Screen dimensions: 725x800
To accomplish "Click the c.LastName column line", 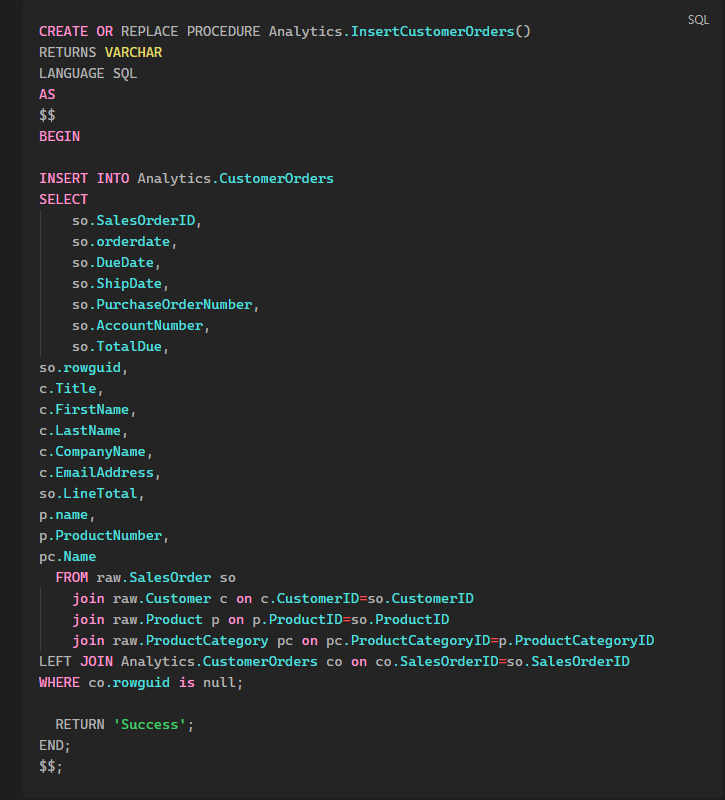I will tap(83, 431).
